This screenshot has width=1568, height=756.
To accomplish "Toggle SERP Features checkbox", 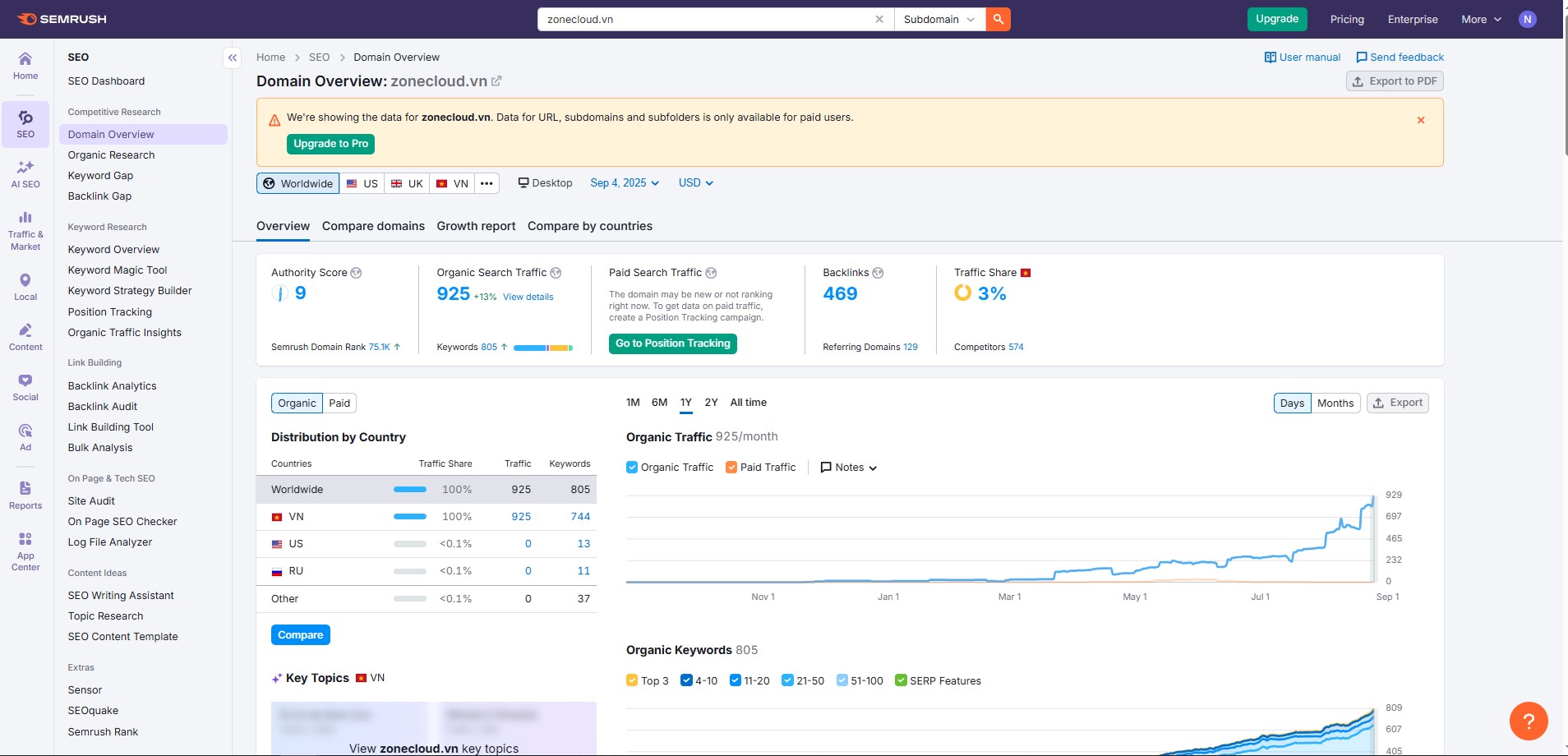I will coord(901,680).
